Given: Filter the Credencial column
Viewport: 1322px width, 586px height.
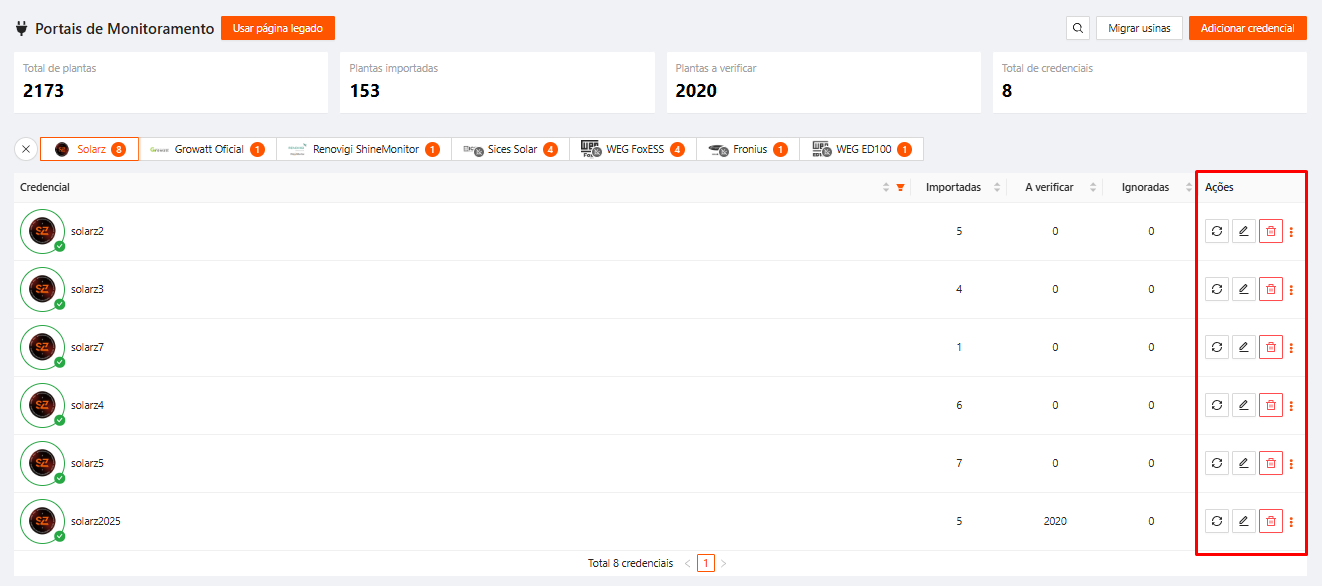Looking at the screenshot, I should [x=900, y=187].
